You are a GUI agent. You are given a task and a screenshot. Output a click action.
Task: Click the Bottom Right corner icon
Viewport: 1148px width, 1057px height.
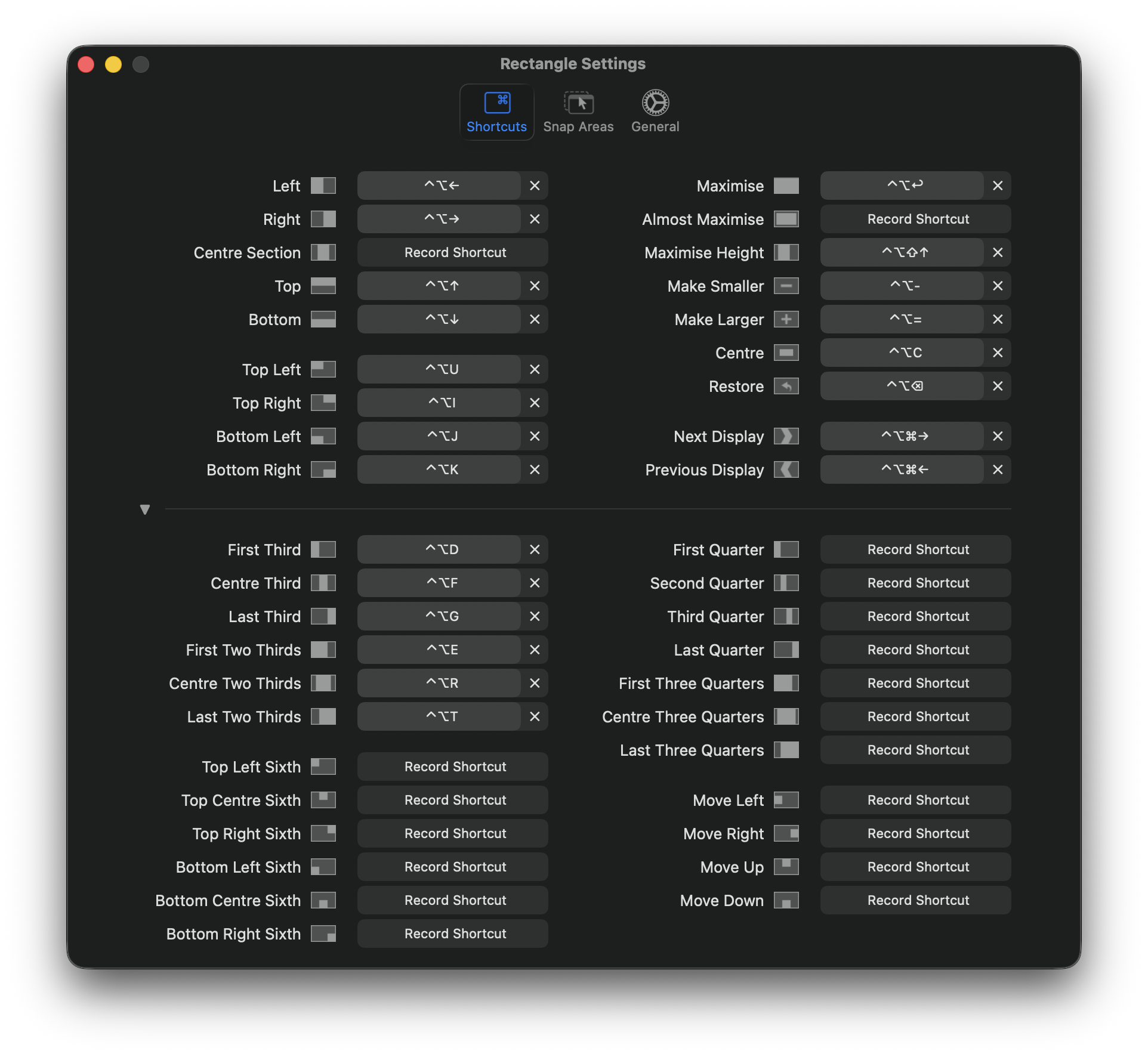[323, 469]
